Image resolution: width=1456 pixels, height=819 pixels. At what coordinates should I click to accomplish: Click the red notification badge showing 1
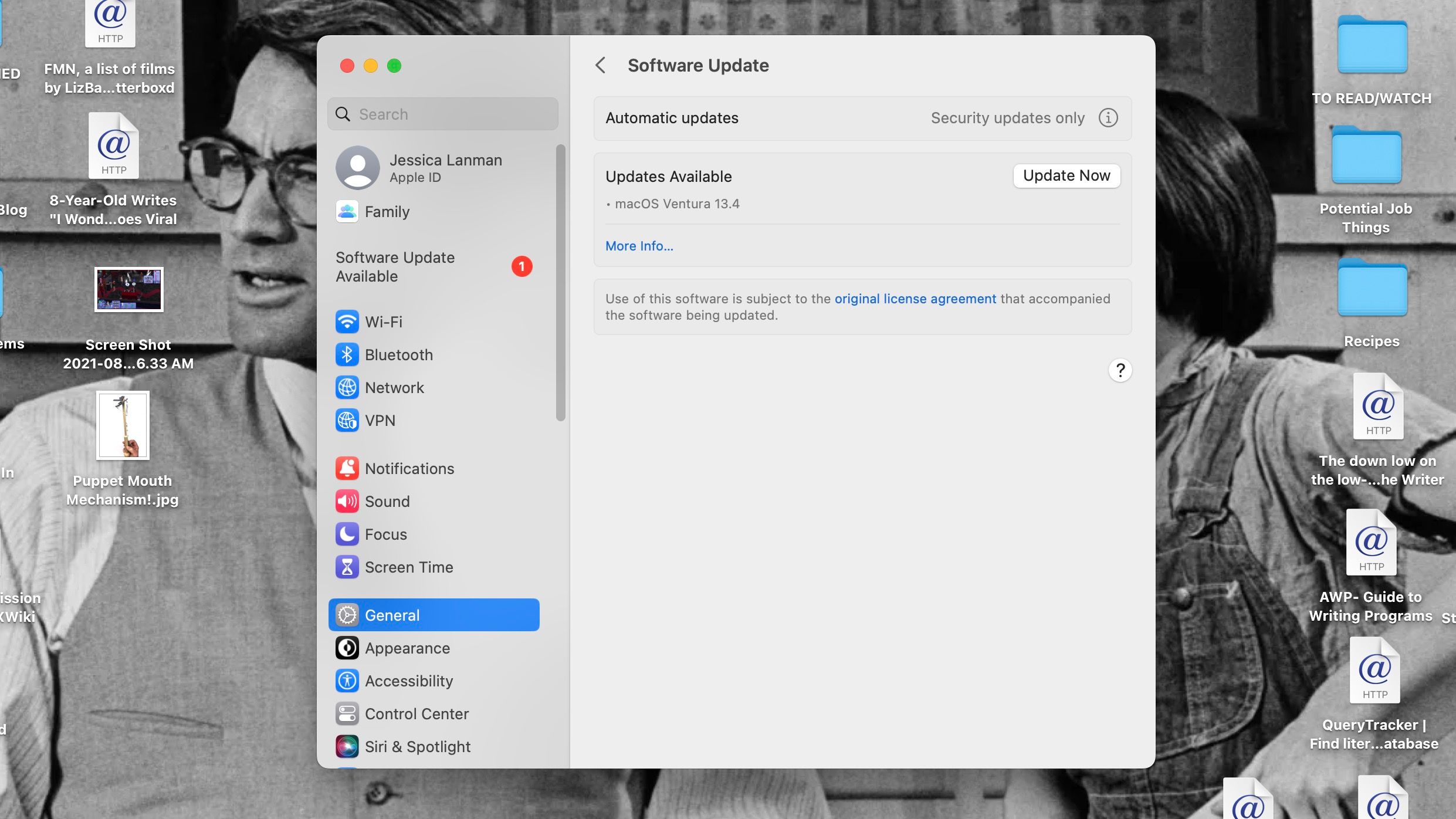(522, 266)
